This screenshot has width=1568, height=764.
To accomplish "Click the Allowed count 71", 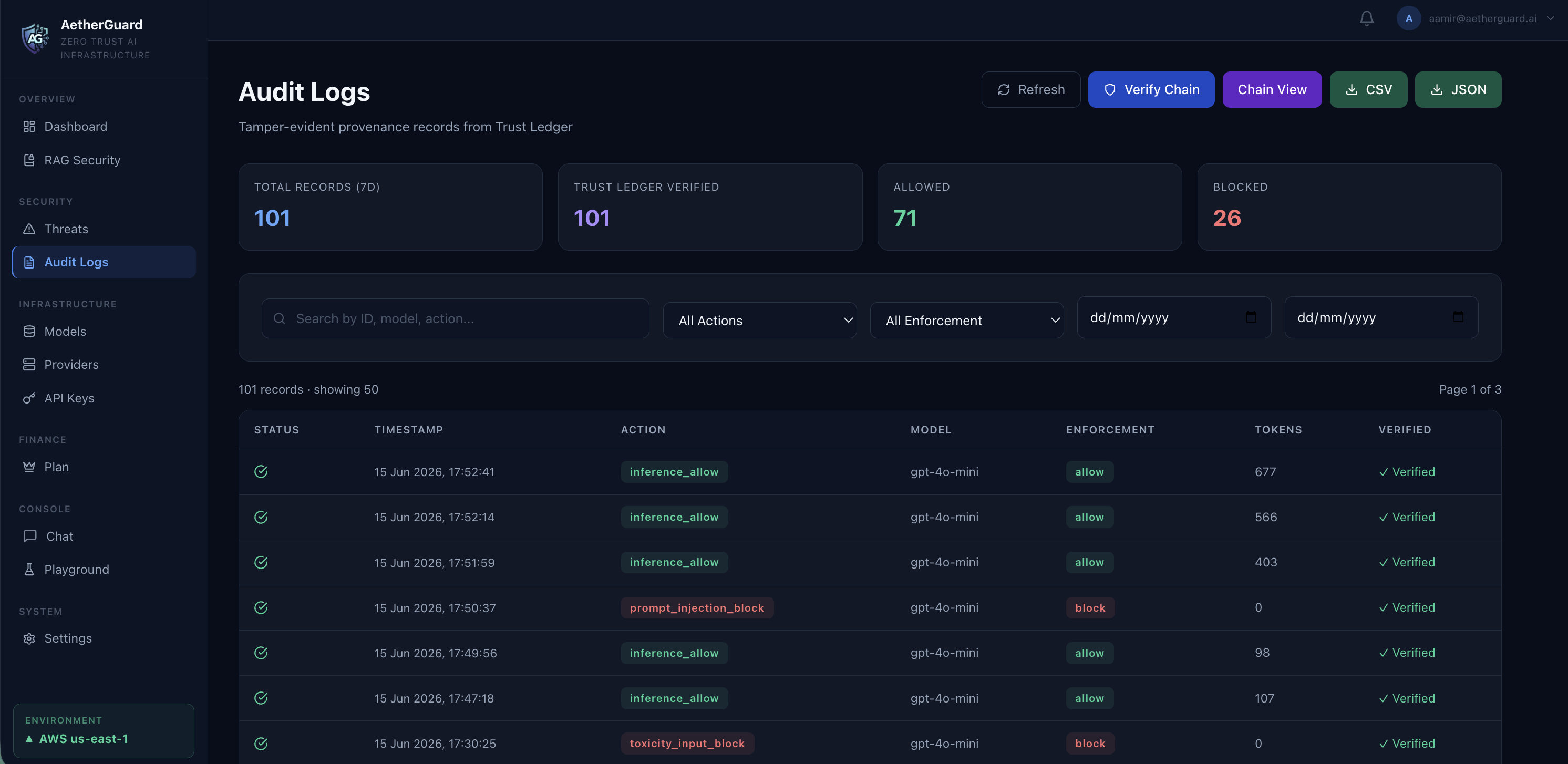I will [x=904, y=219].
